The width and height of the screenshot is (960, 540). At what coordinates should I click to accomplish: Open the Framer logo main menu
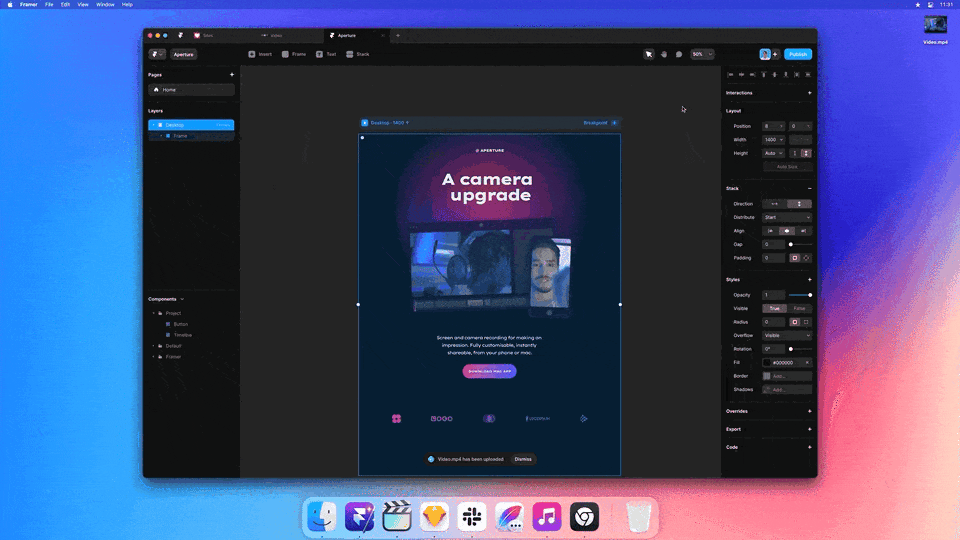(x=157, y=54)
